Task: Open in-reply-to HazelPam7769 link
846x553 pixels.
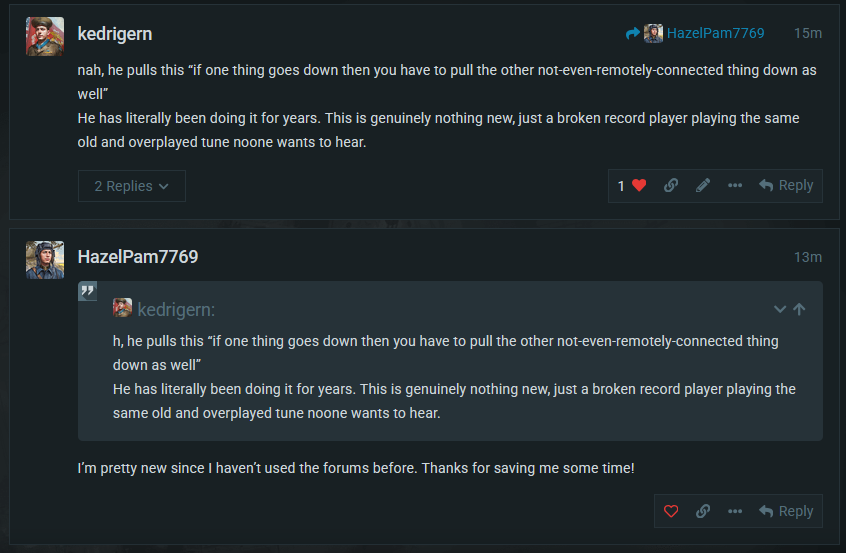Action: click(715, 33)
